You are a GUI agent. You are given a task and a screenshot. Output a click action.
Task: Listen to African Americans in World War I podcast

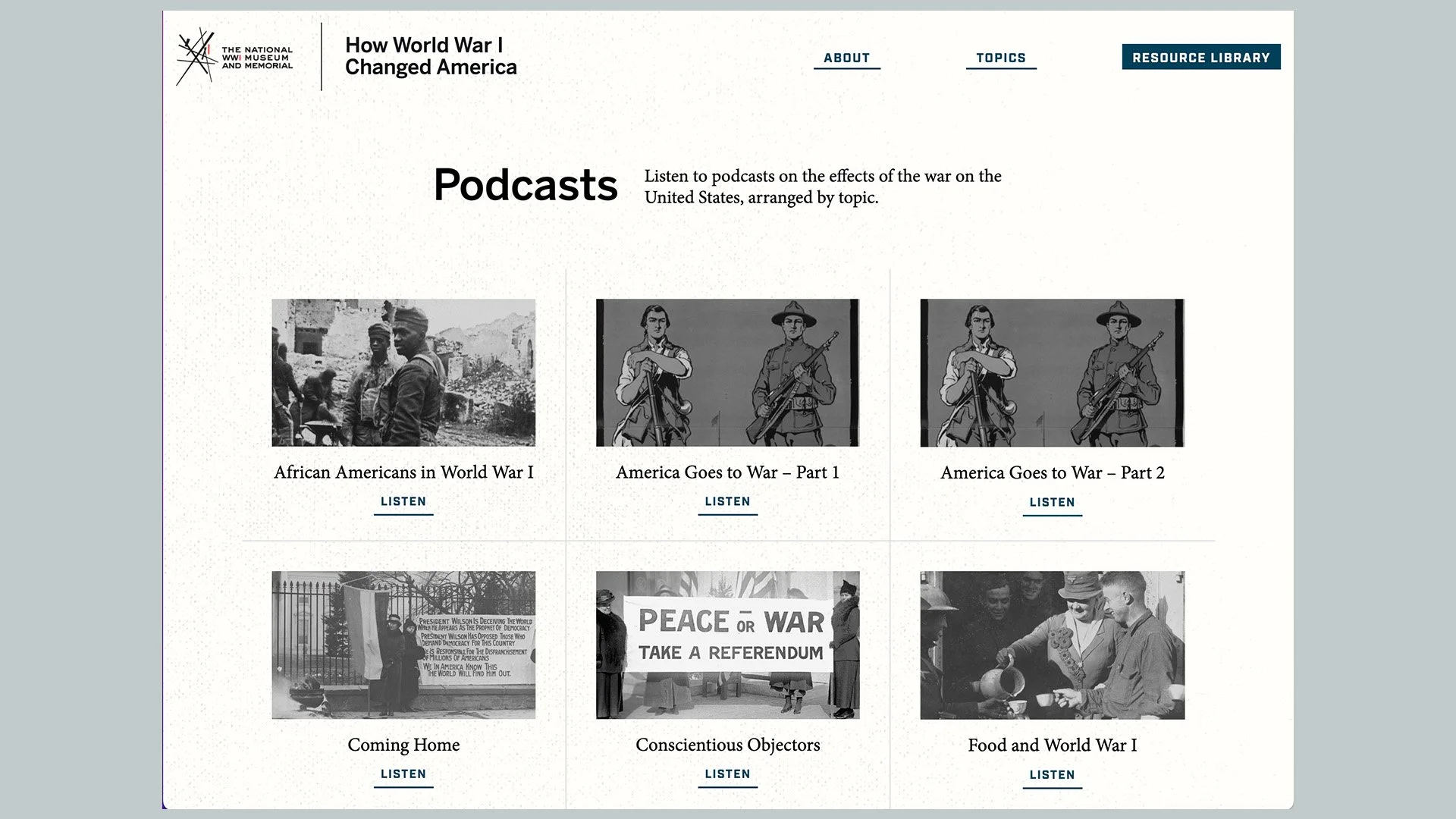pyautogui.click(x=403, y=504)
